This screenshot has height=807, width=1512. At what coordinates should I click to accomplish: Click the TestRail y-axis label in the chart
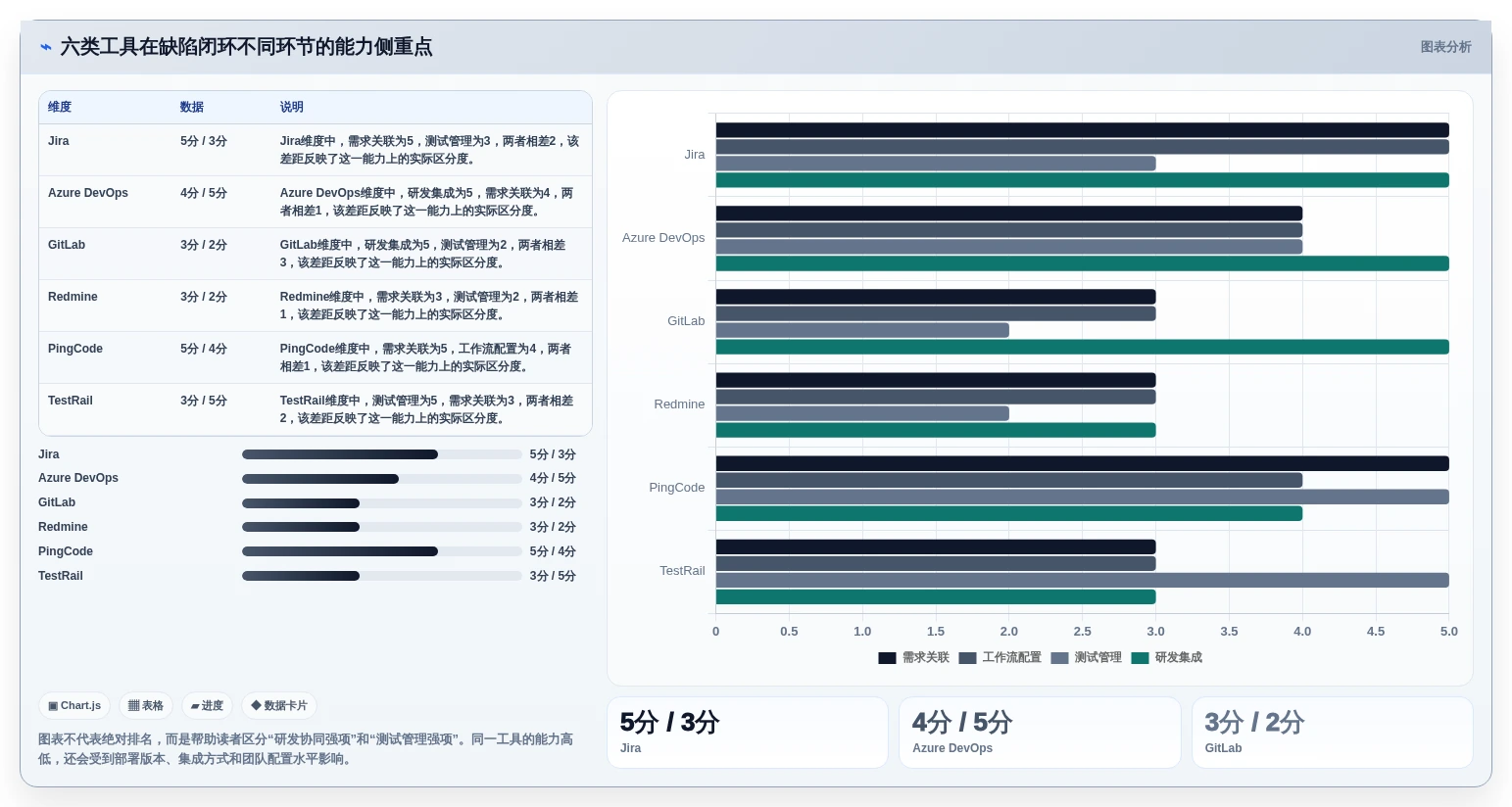(682, 571)
